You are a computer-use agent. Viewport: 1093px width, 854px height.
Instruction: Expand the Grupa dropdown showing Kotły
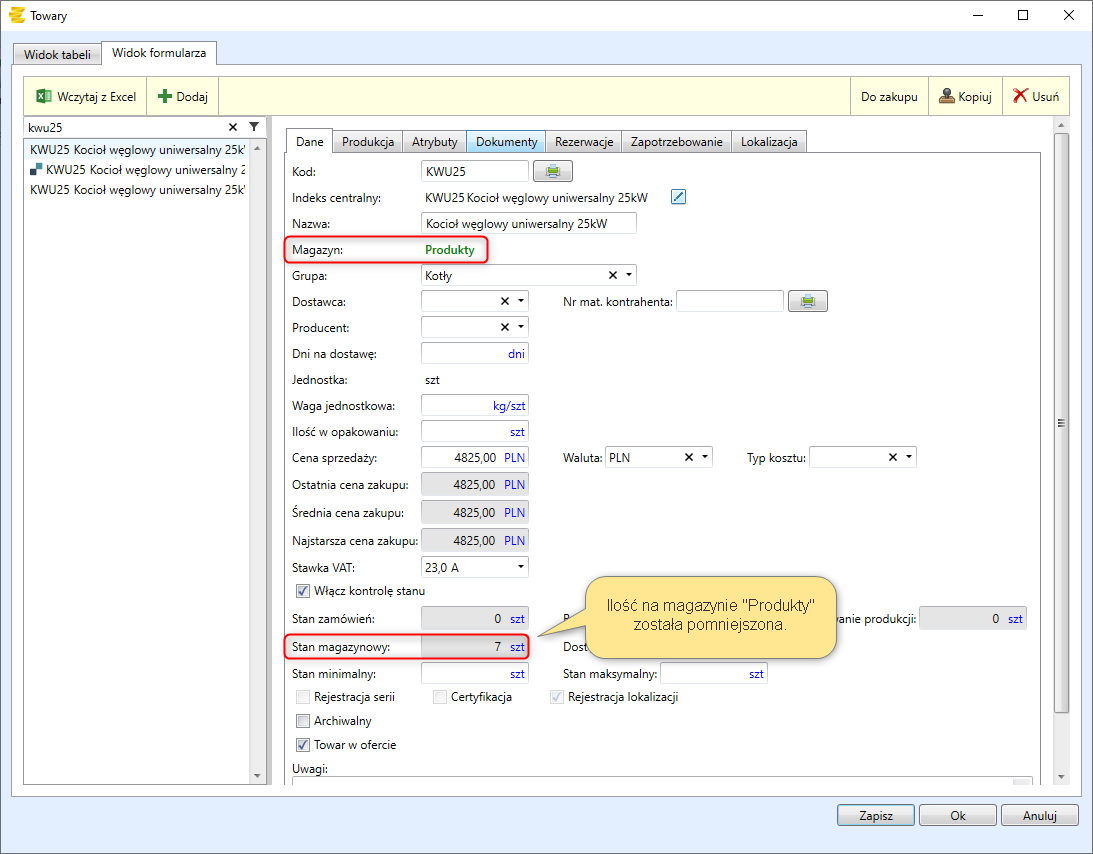coord(629,275)
